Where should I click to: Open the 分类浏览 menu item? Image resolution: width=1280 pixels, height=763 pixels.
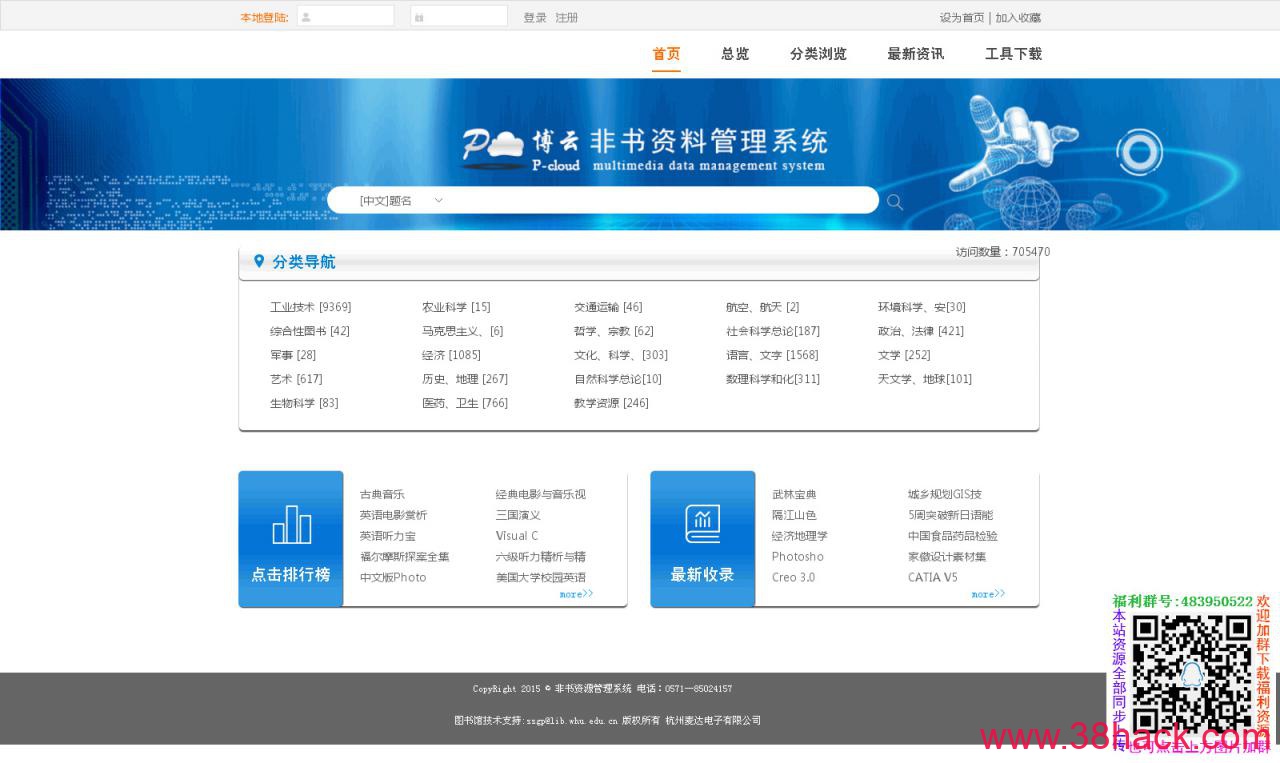pos(818,54)
